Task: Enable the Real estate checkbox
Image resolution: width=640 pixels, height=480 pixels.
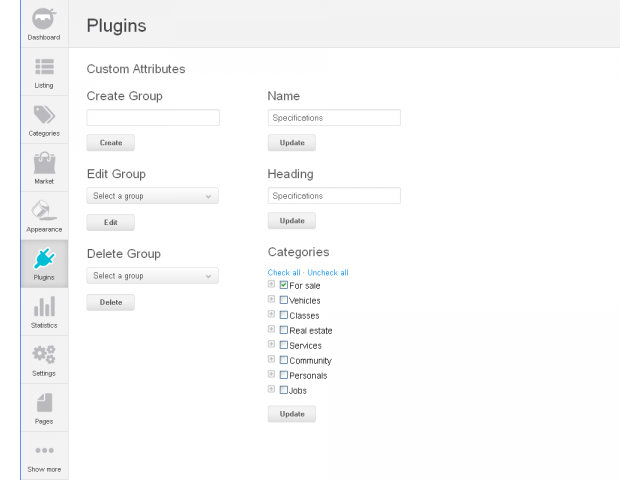Action: (x=284, y=330)
